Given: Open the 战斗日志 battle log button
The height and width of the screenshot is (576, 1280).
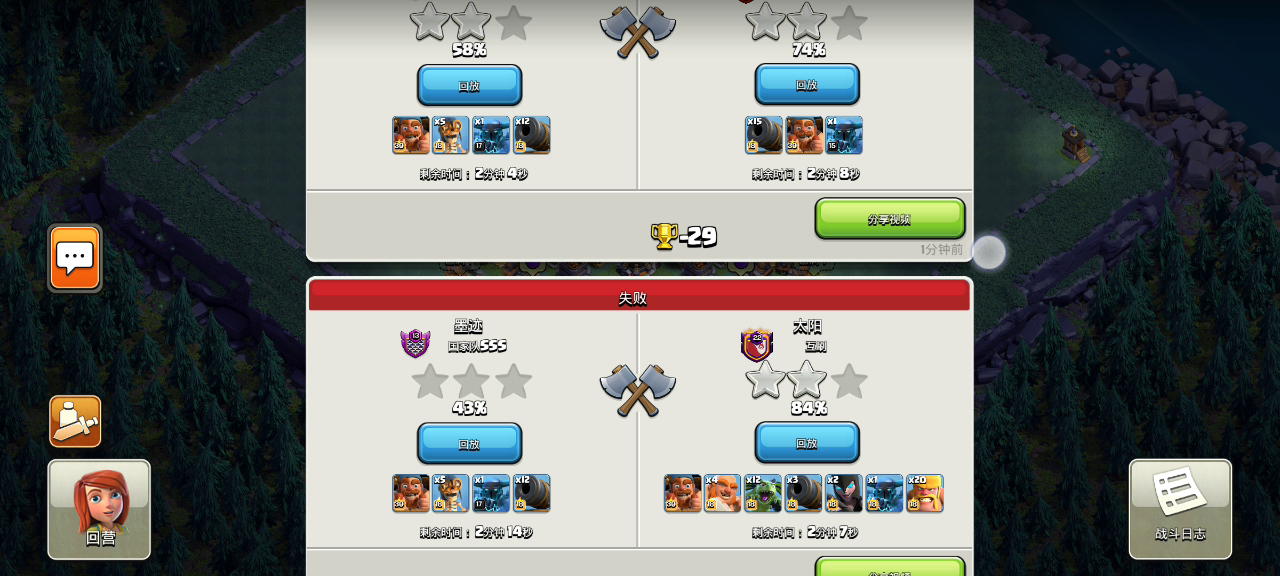Looking at the screenshot, I should point(1180,509).
